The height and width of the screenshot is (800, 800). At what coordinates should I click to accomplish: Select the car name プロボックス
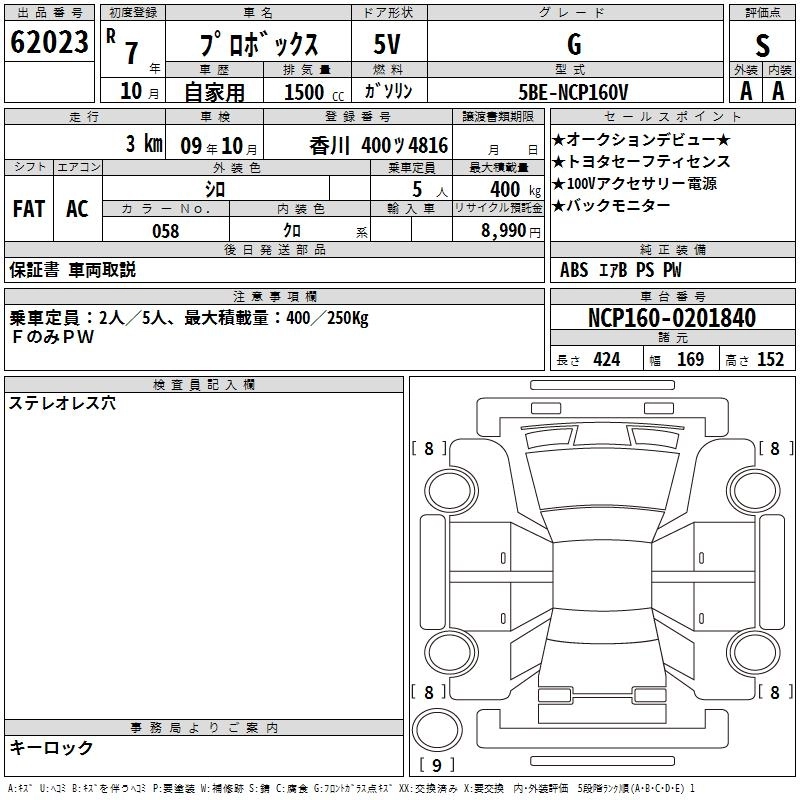pos(259,44)
